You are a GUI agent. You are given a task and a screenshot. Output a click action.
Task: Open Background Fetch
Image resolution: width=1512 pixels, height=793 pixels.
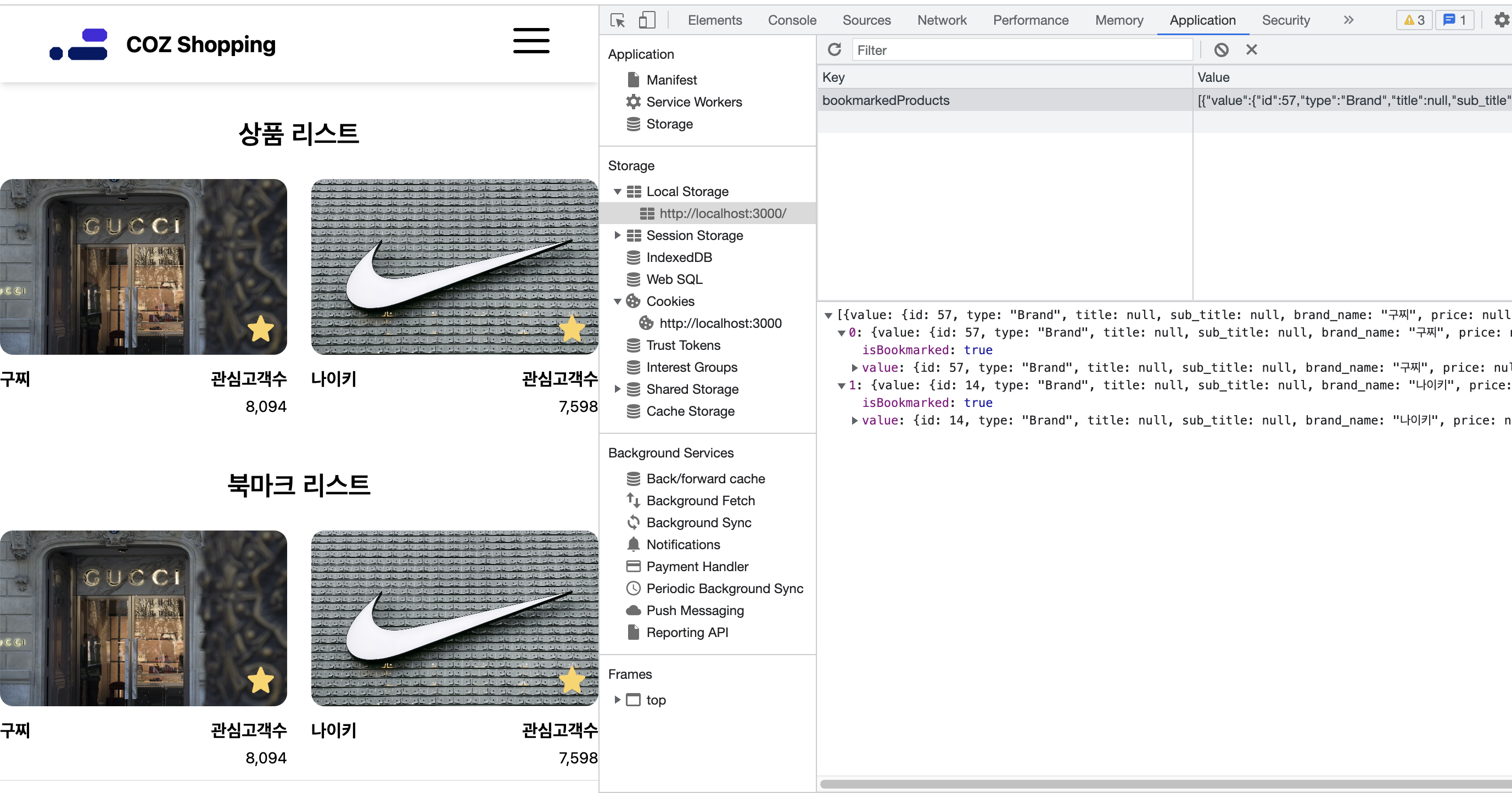(x=700, y=501)
